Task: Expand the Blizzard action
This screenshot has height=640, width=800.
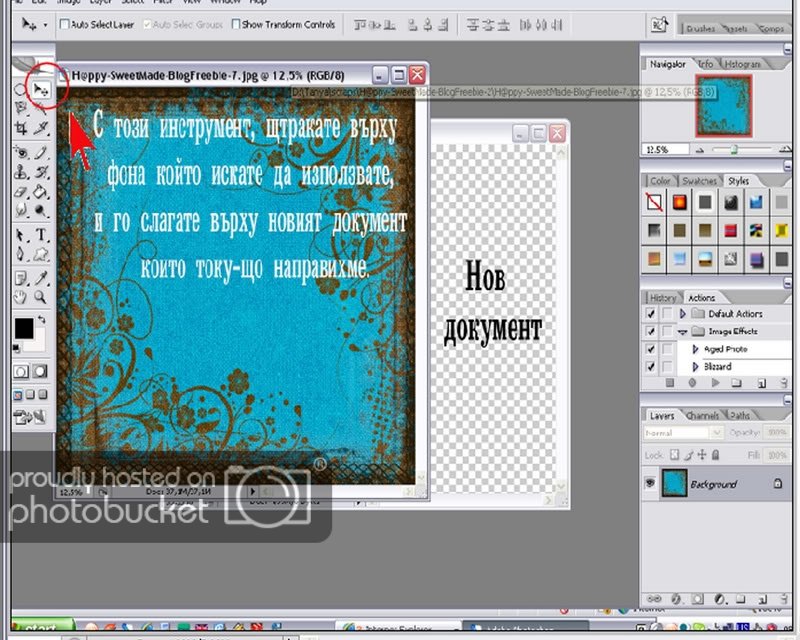Action: tap(695, 366)
